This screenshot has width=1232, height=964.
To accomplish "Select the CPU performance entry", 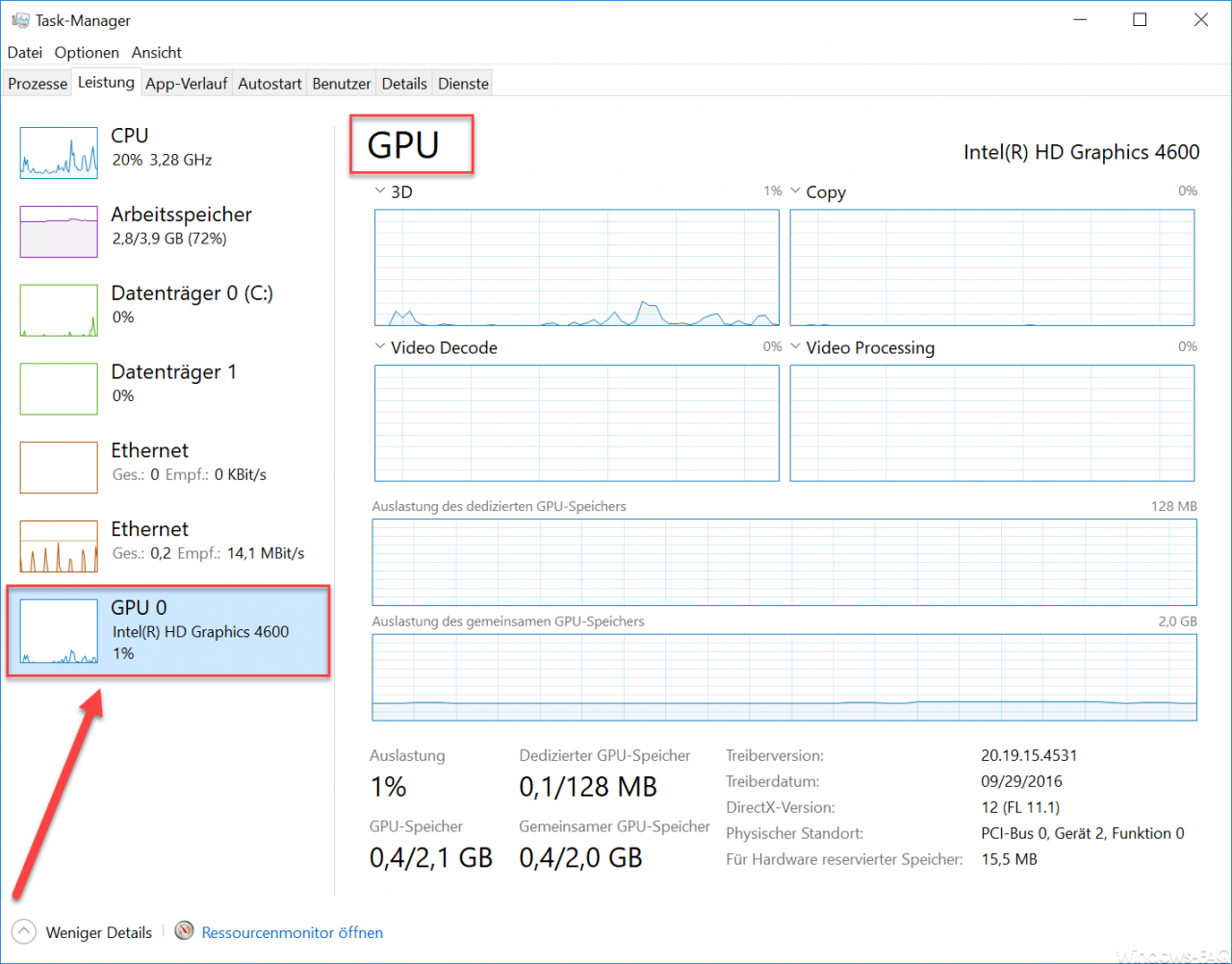I will 167,152.
